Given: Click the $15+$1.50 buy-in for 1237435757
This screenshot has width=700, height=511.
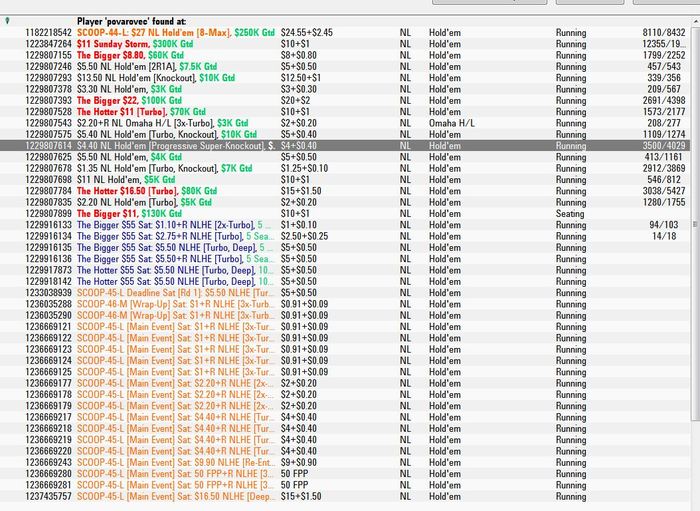Looking at the screenshot, I should [x=301, y=496].
